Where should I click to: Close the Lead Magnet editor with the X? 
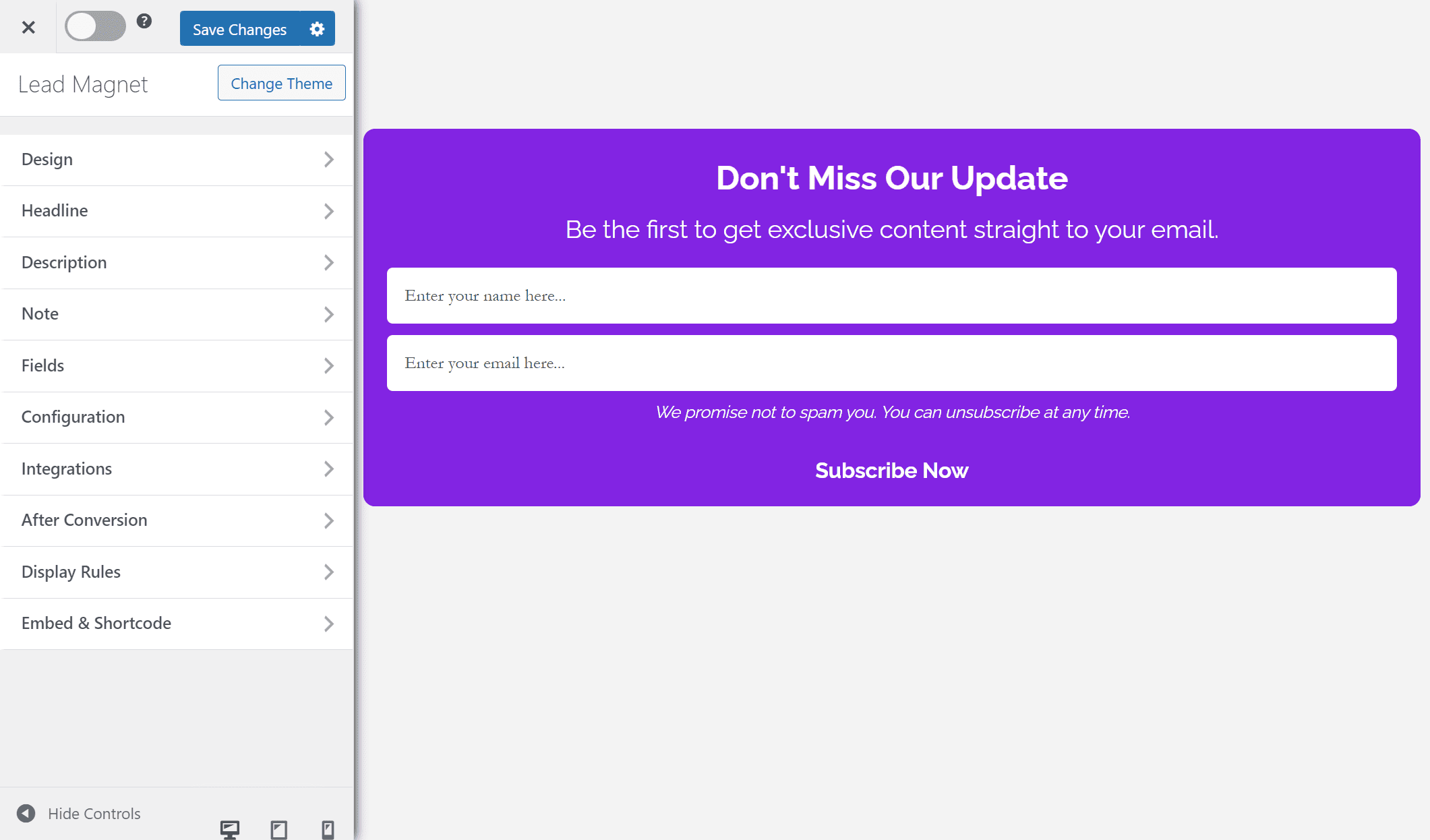tap(28, 27)
